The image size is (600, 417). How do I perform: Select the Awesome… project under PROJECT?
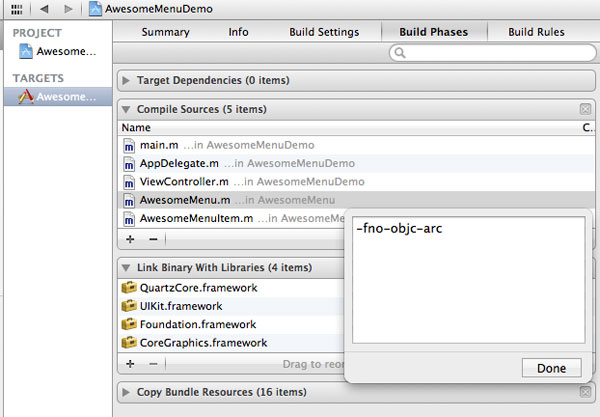tap(58, 51)
